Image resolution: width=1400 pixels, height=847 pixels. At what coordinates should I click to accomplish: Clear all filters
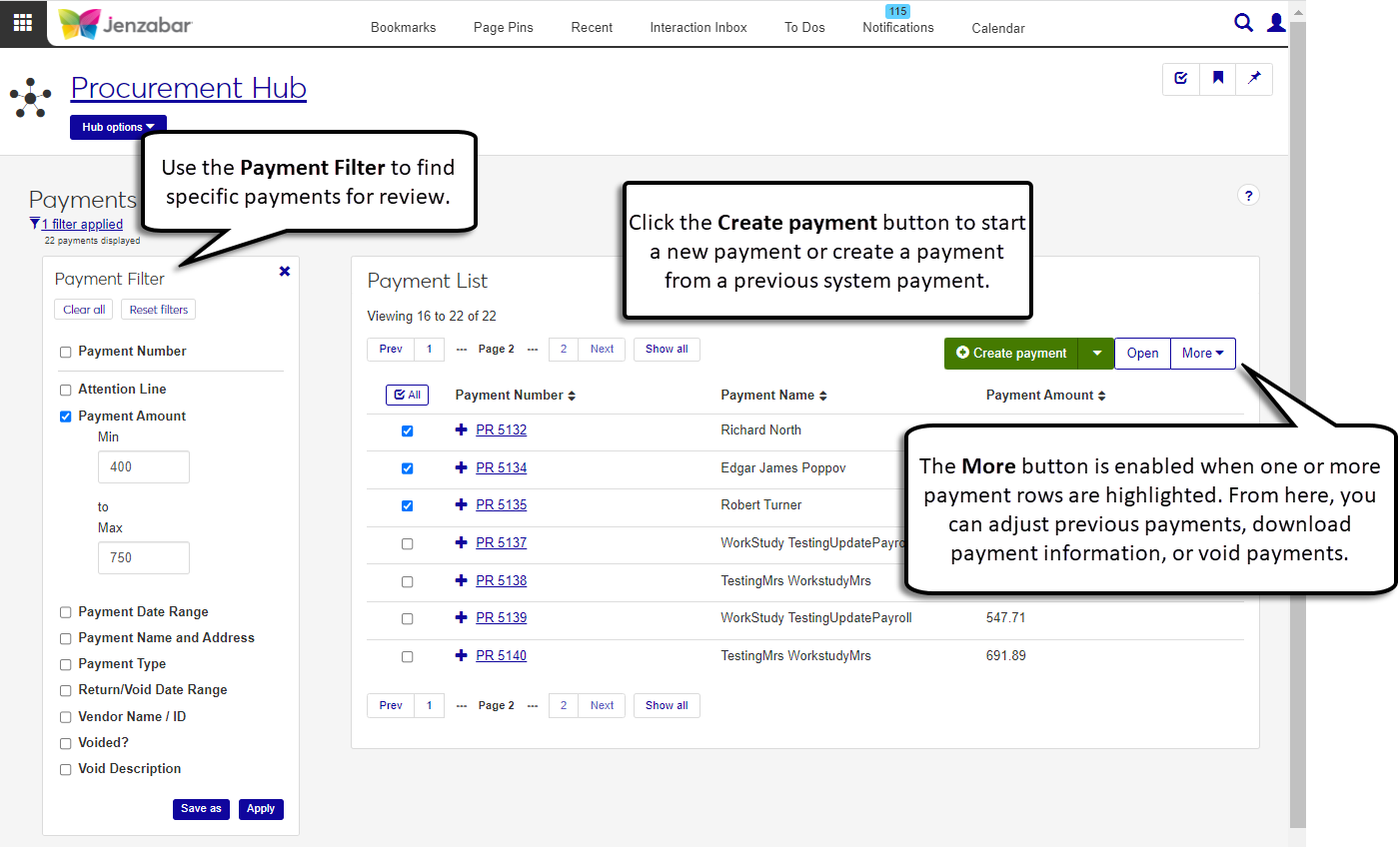tap(84, 310)
